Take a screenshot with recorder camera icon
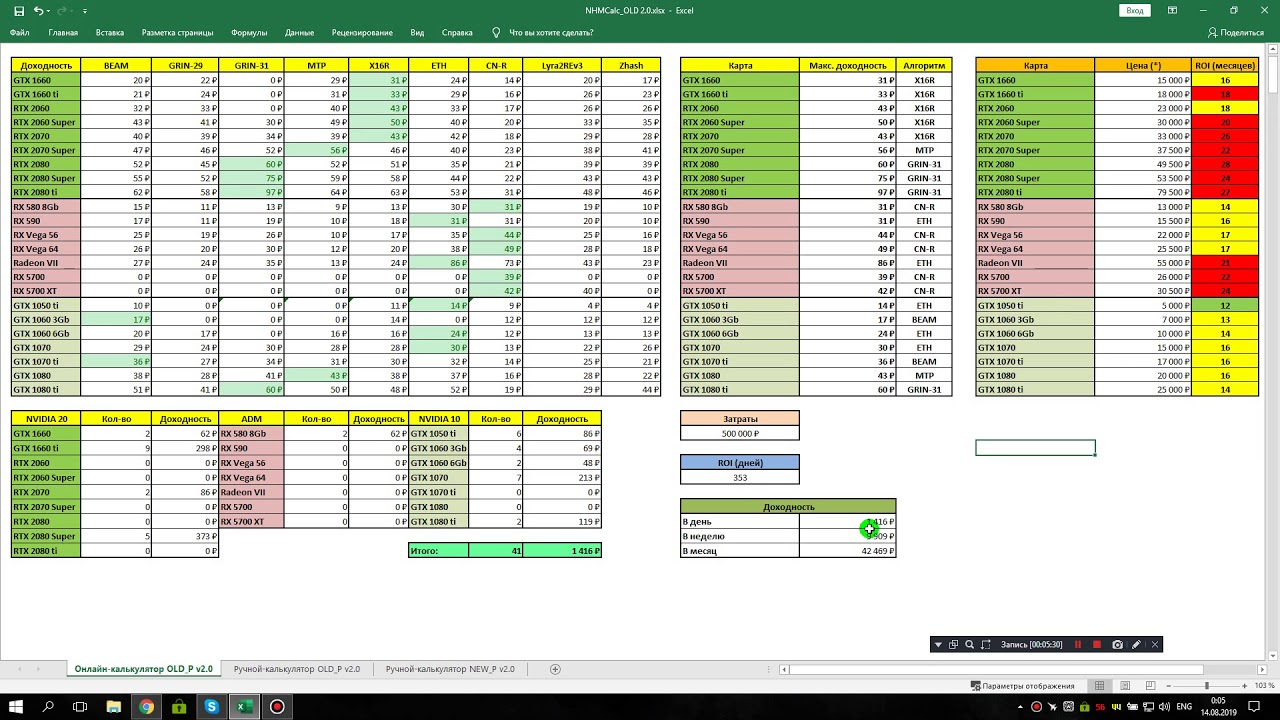 [1117, 645]
